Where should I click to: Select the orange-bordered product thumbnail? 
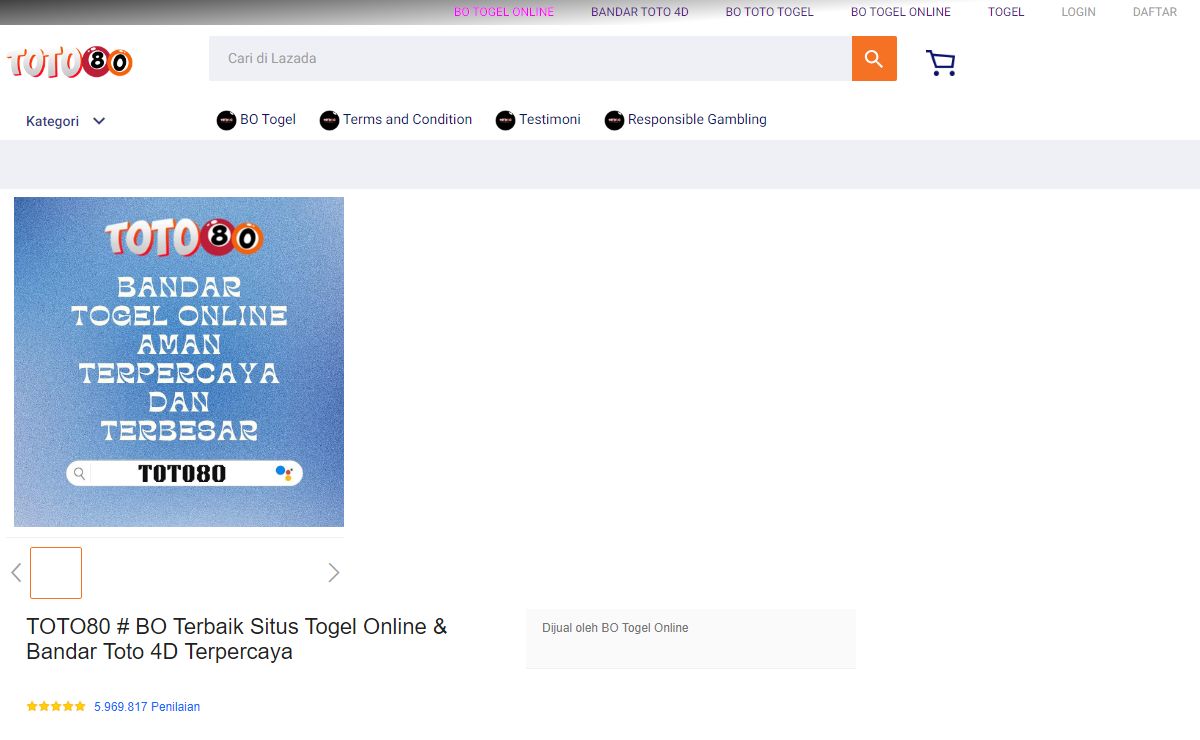[56, 573]
